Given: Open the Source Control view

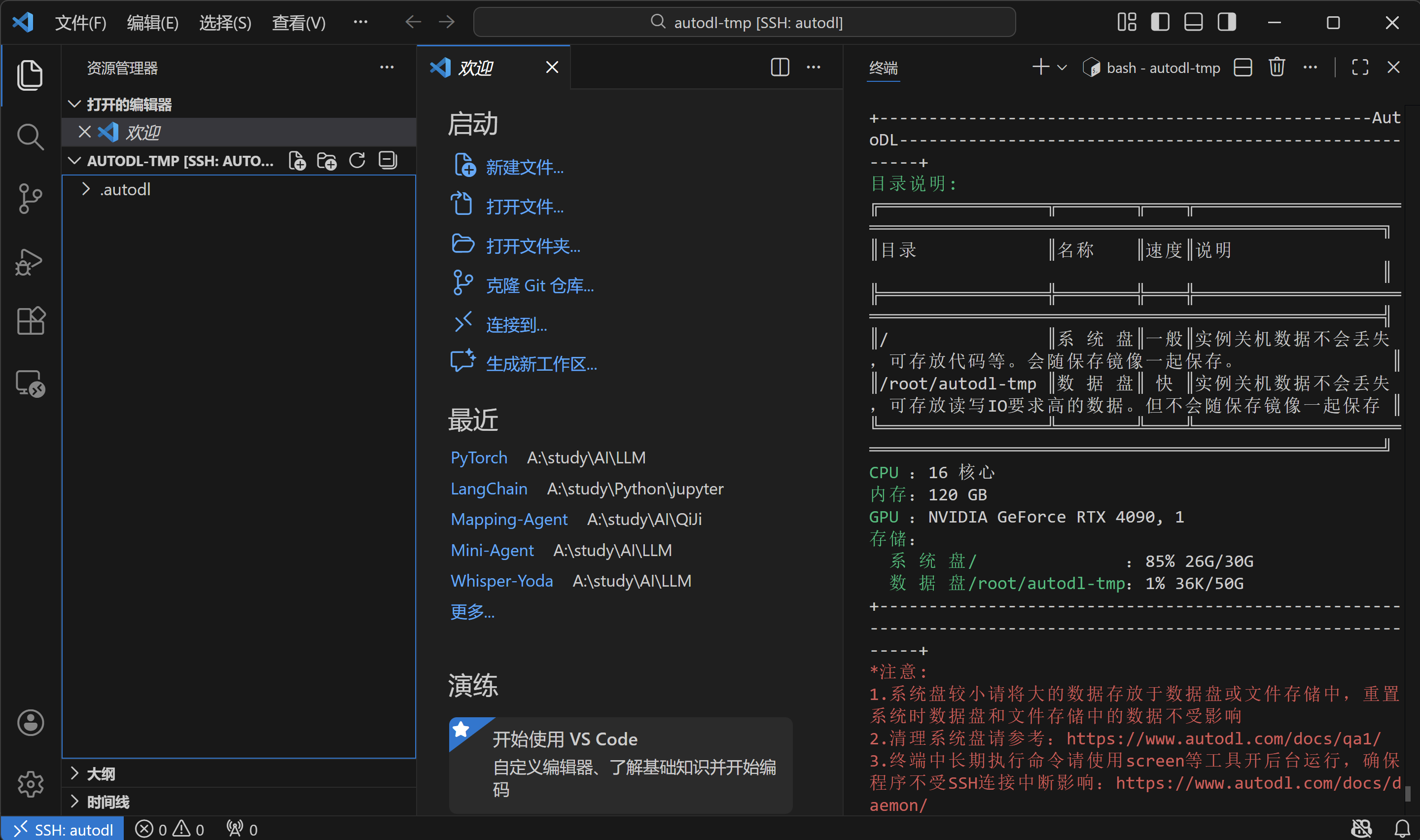Looking at the screenshot, I should (30, 198).
